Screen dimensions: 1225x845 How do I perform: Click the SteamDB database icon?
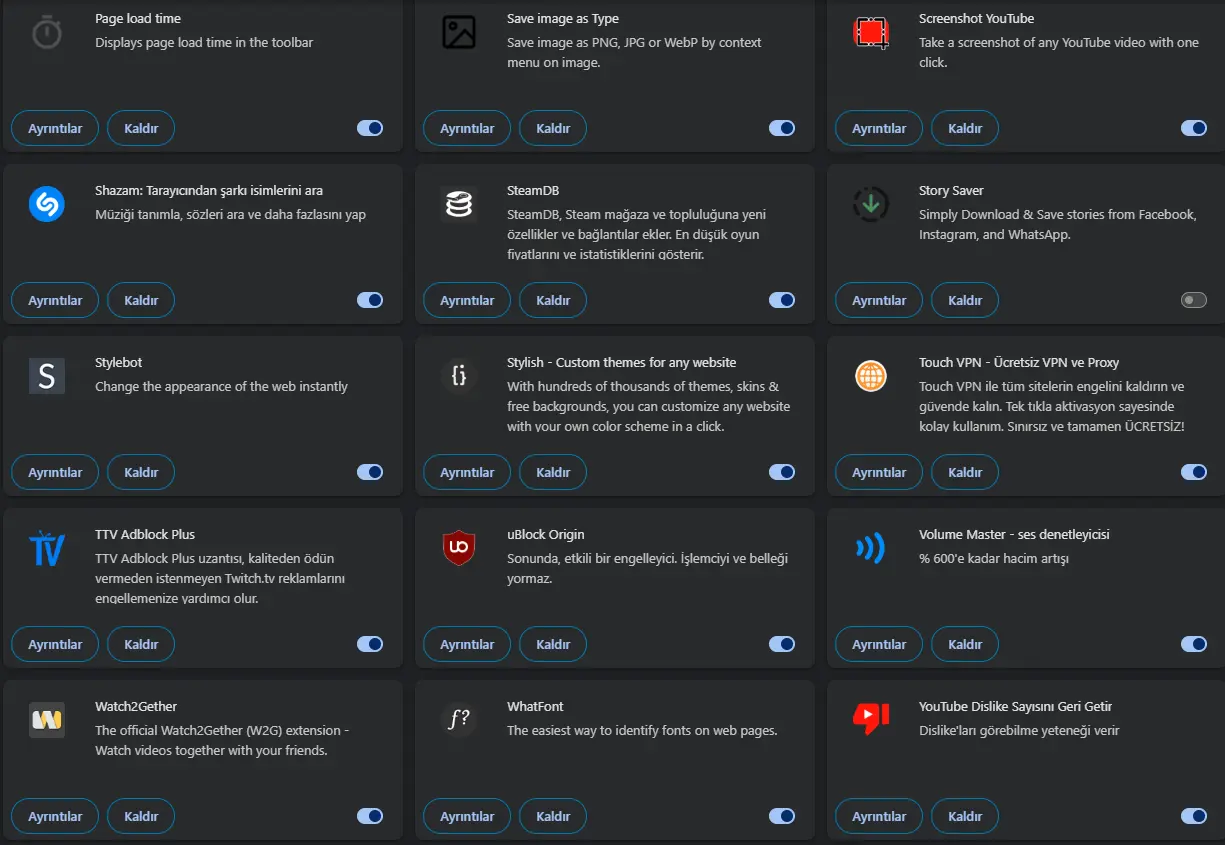pyautogui.click(x=459, y=204)
